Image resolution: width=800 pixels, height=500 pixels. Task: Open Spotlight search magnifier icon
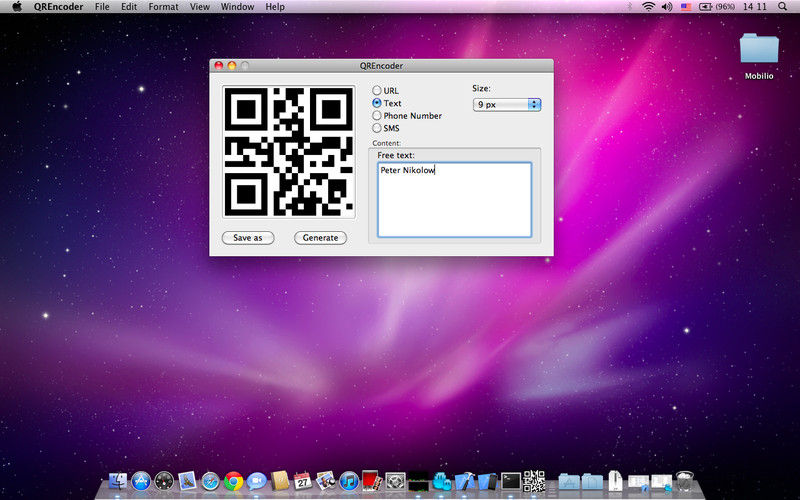coord(782,7)
